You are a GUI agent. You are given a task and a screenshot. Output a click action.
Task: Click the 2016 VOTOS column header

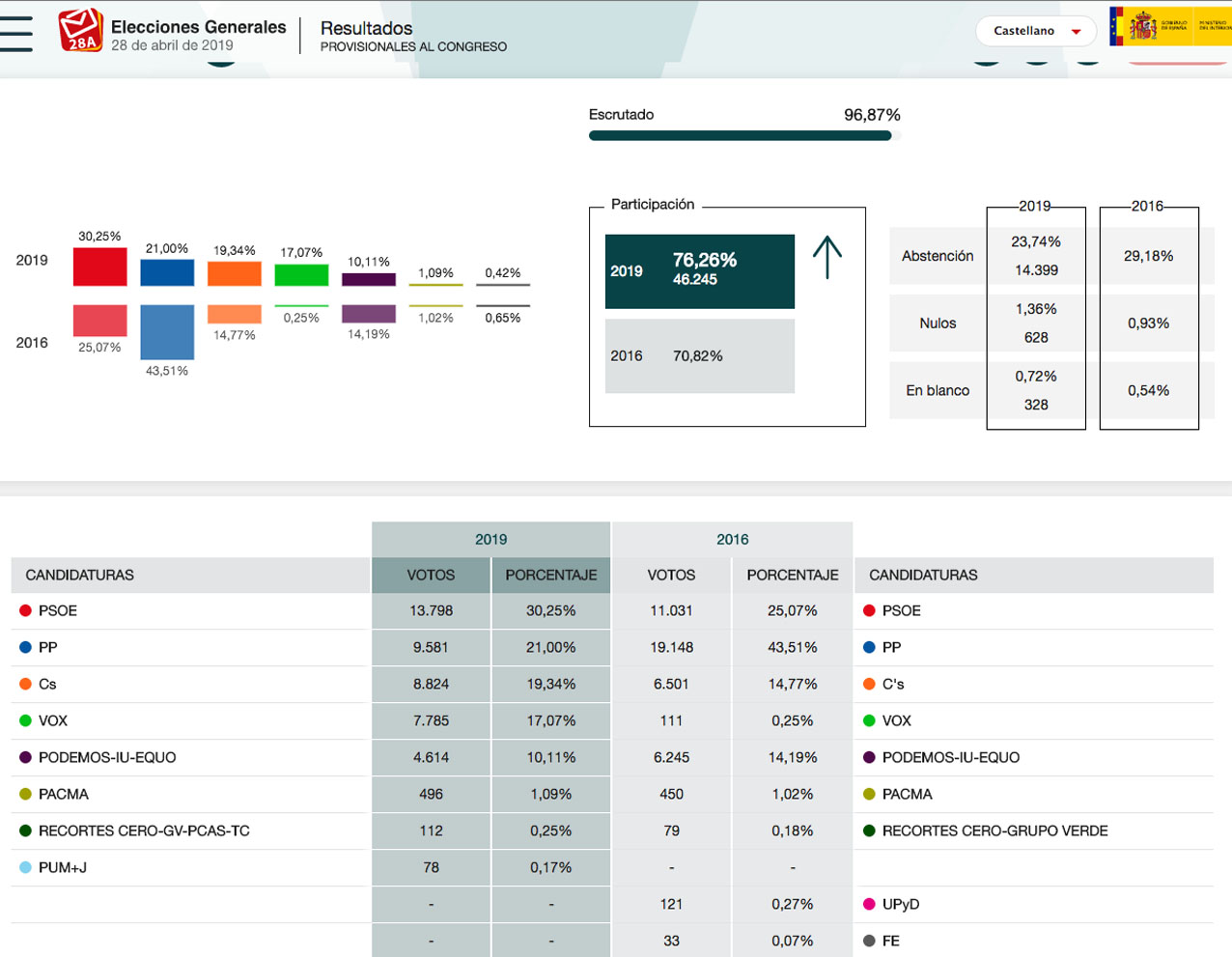671,575
